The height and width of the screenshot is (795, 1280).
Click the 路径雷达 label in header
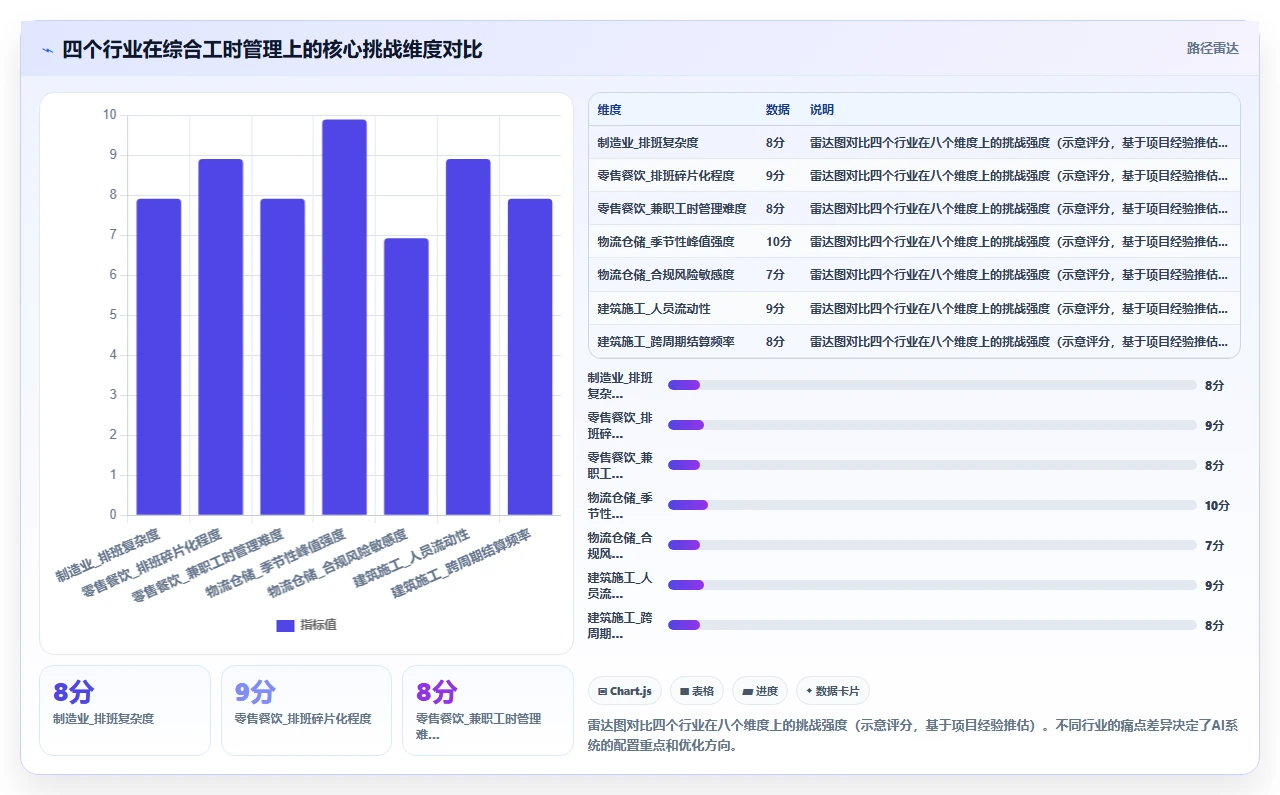(1212, 48)
